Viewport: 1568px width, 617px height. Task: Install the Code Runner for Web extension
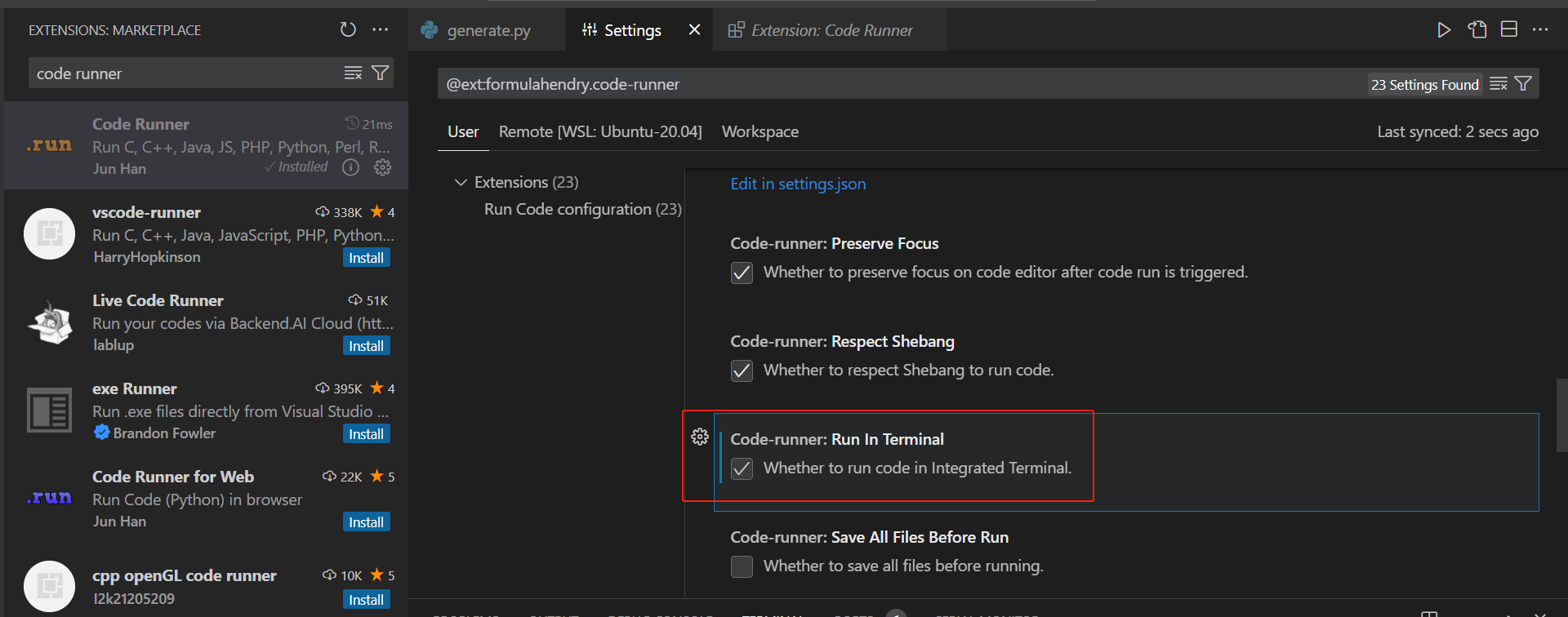366,522
